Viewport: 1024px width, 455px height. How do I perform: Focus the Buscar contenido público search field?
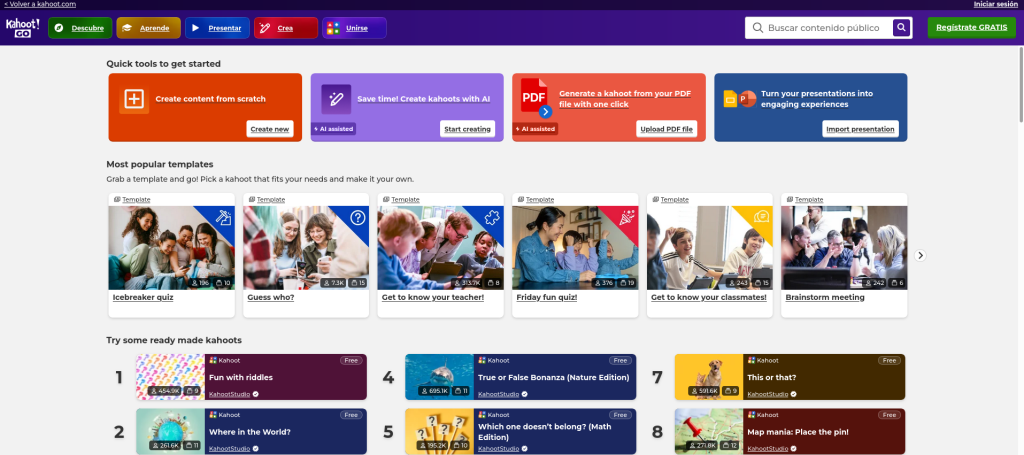823,28
